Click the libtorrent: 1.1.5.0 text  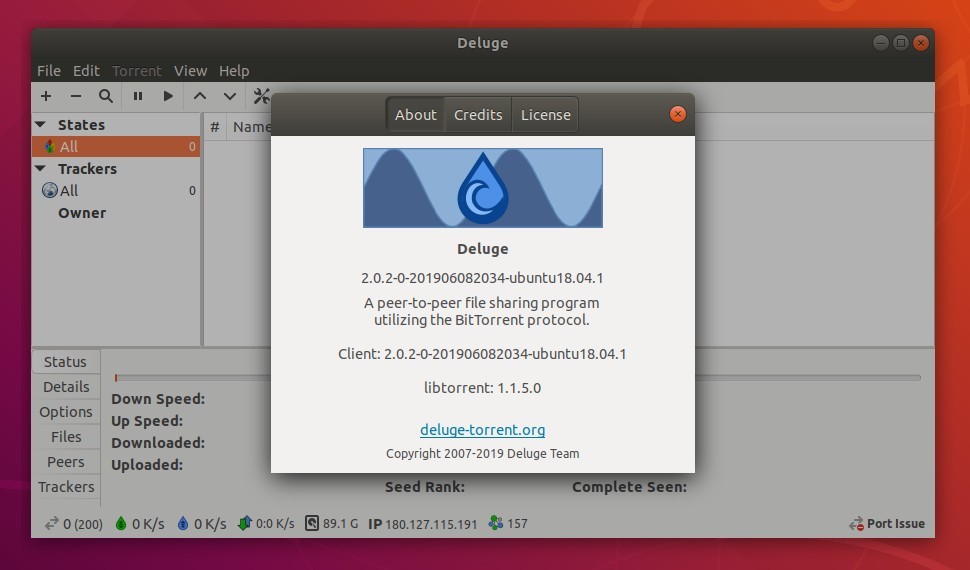coord(483,388)
